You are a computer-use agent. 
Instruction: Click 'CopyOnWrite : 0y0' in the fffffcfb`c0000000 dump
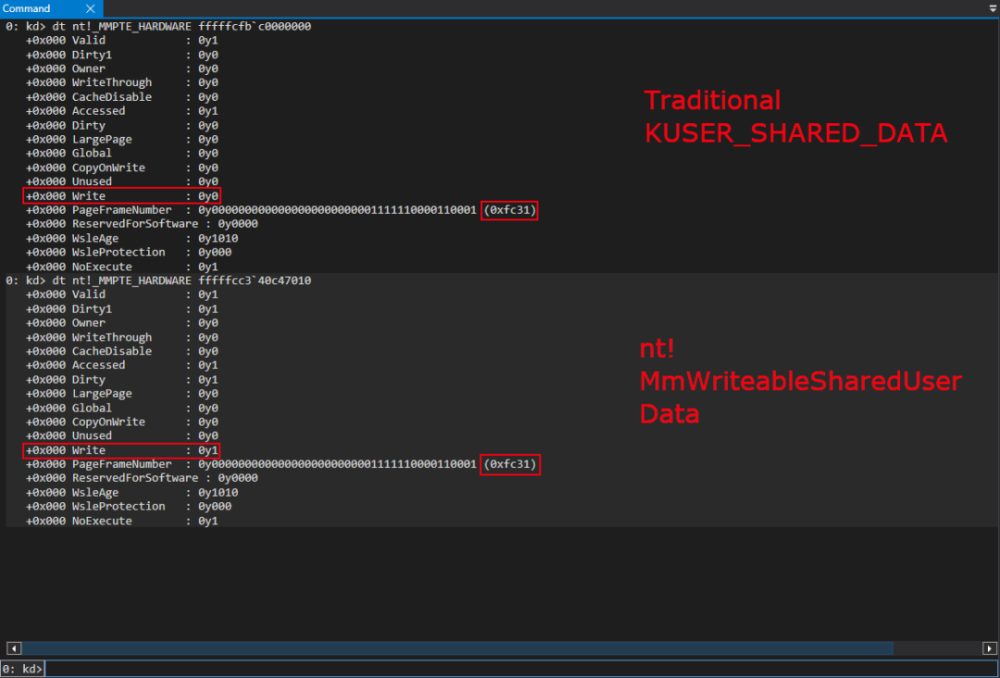coord(122,168)
